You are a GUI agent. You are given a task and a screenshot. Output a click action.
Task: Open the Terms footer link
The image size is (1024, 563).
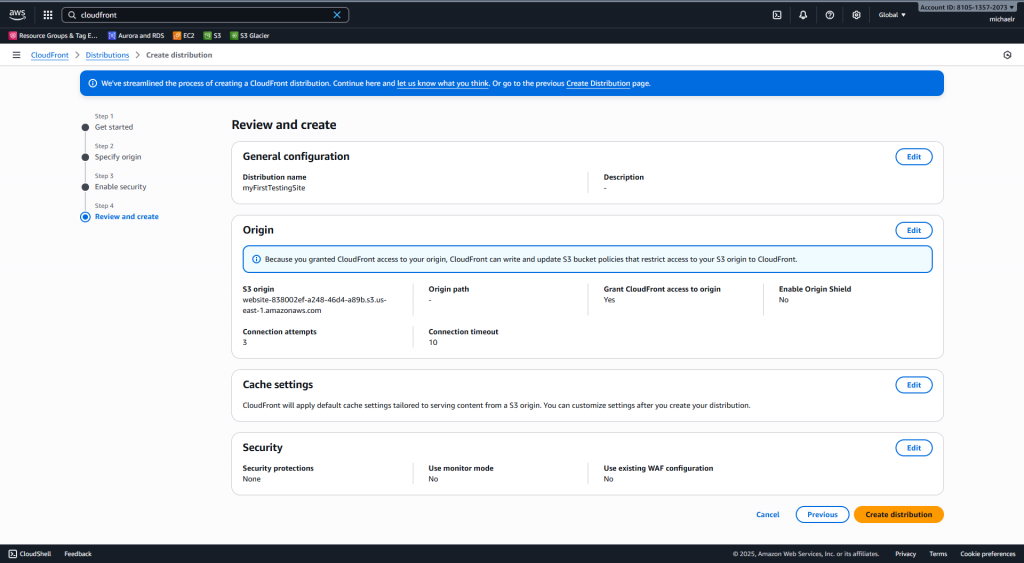[x=938, y=553]
